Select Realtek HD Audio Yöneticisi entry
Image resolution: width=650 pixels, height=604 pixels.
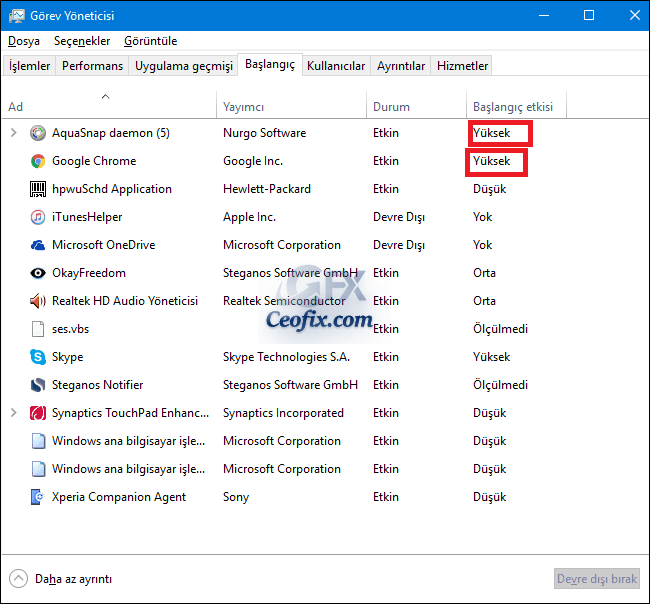pyautogui.click(x=125, y=301)
